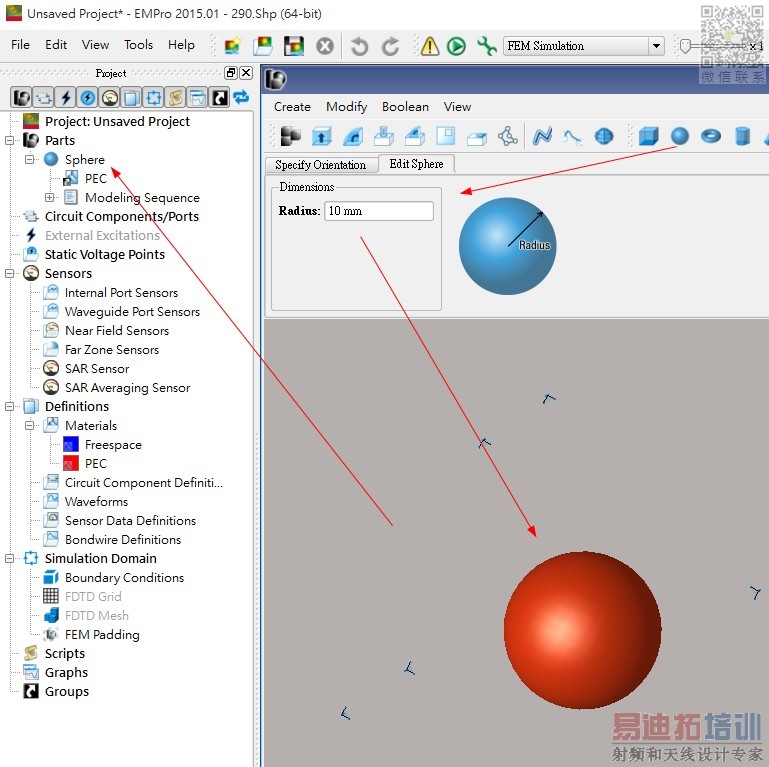Image resolution: width=769 pixels, height=767 pixels.
Task: Select the Edit Sphere tab
Action: pos(416,164)
